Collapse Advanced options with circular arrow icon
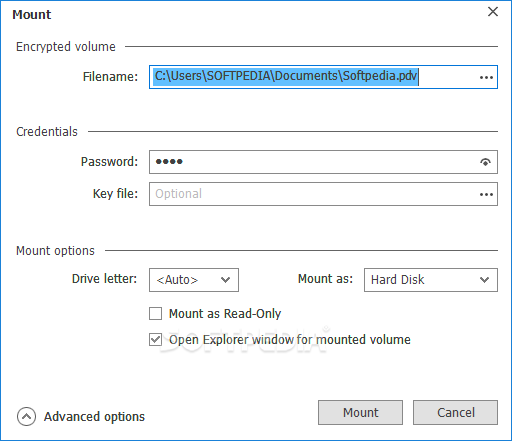Image resolution: width=512 pixels, height=441 pixels. (x=26, y=416)
